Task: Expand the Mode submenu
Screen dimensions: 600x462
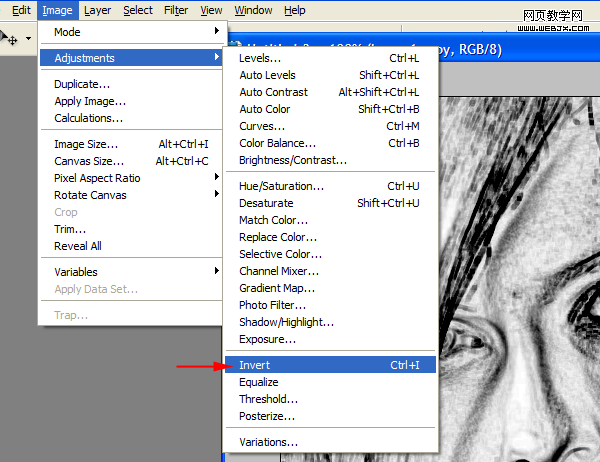Action: coord(131,32)
